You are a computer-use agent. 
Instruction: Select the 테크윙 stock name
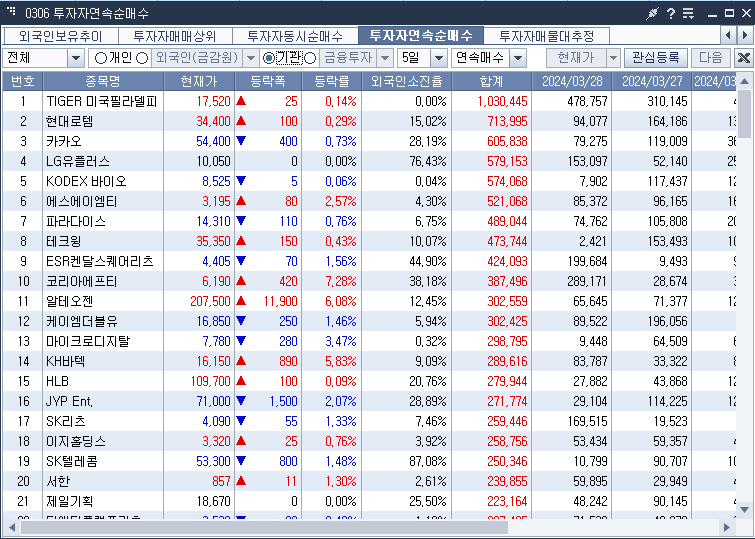64,241
